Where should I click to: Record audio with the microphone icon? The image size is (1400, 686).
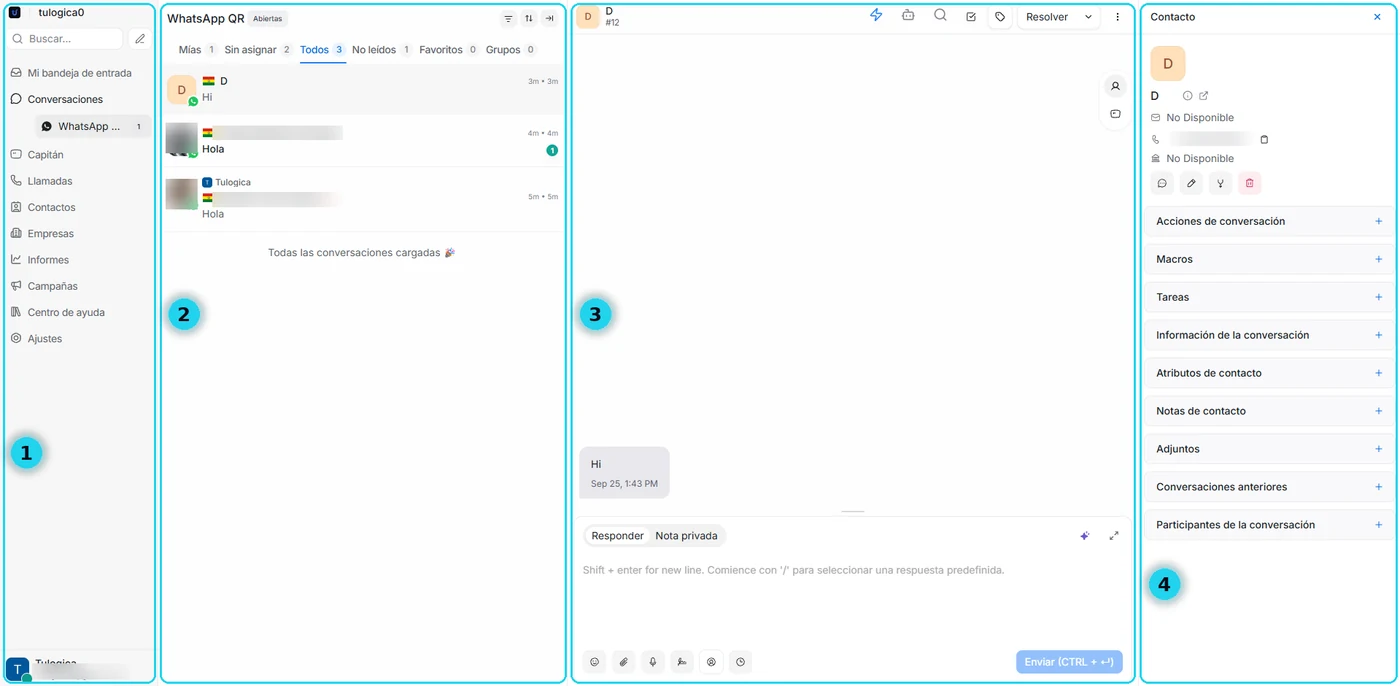click(652, 662)
